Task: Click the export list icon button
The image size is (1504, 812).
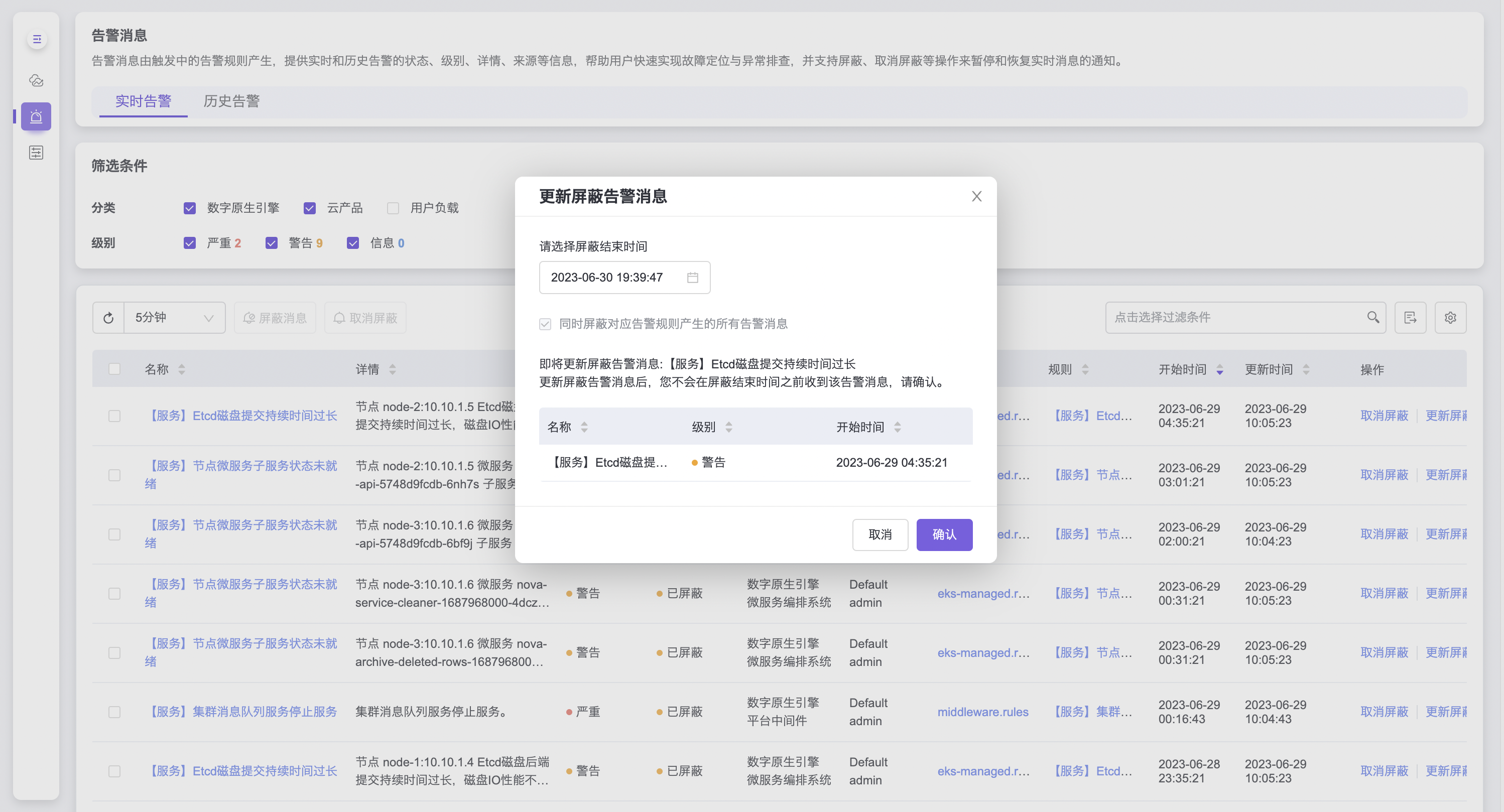Action: pyautogui.click(x=1410, y=318)
